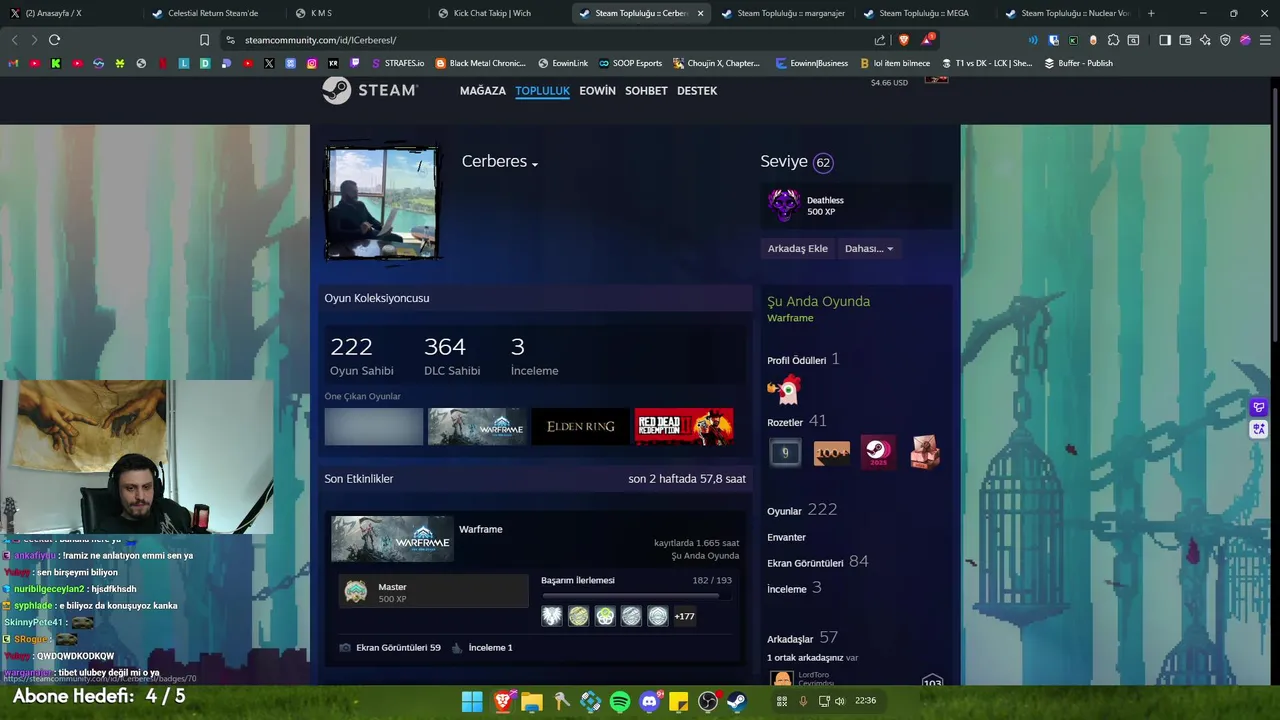Click the microphone icon in the system tray
Viewport: 1280px width, 720px height.
click(803, 701)
